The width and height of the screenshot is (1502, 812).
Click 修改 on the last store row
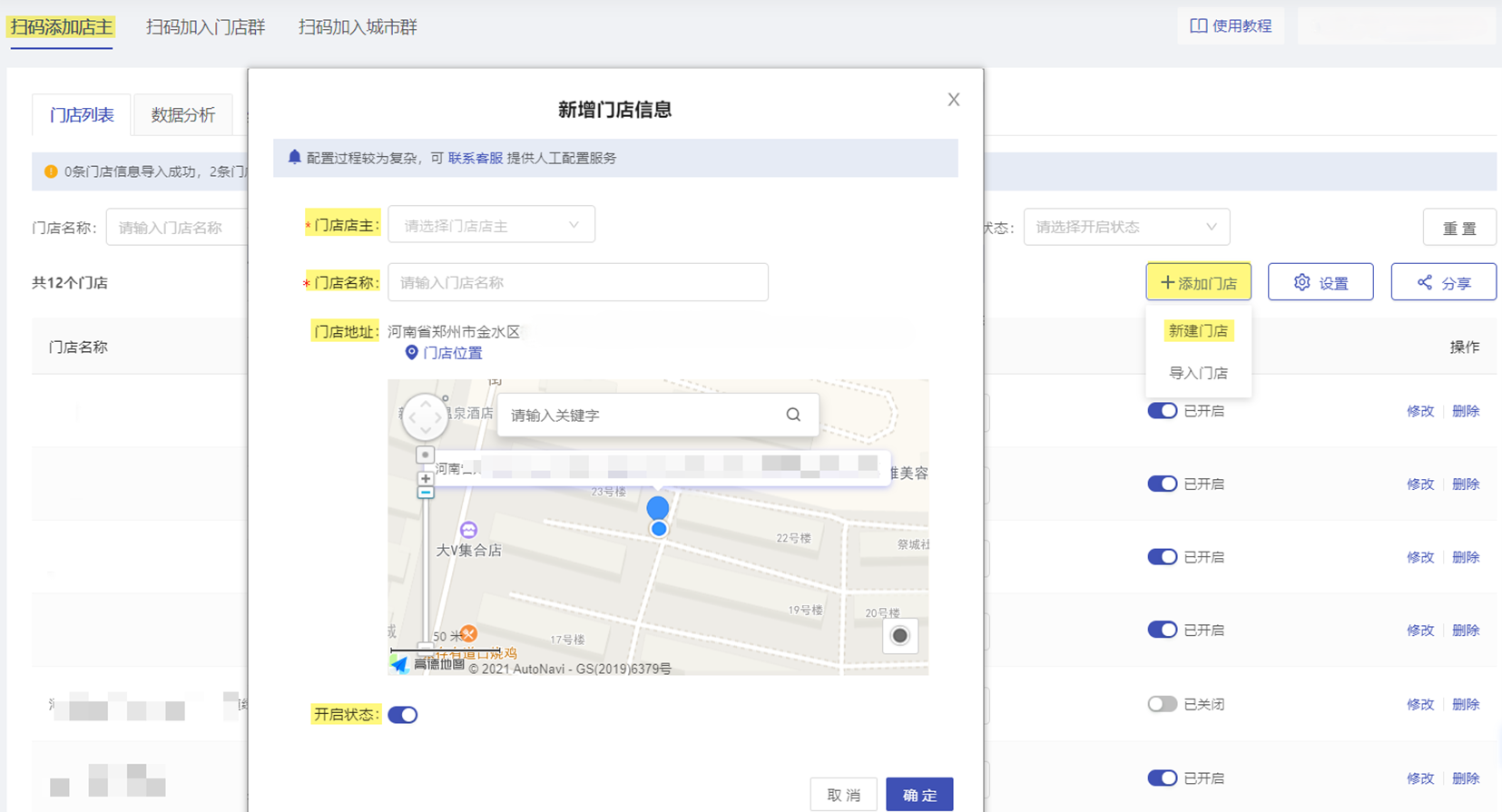1420,778
